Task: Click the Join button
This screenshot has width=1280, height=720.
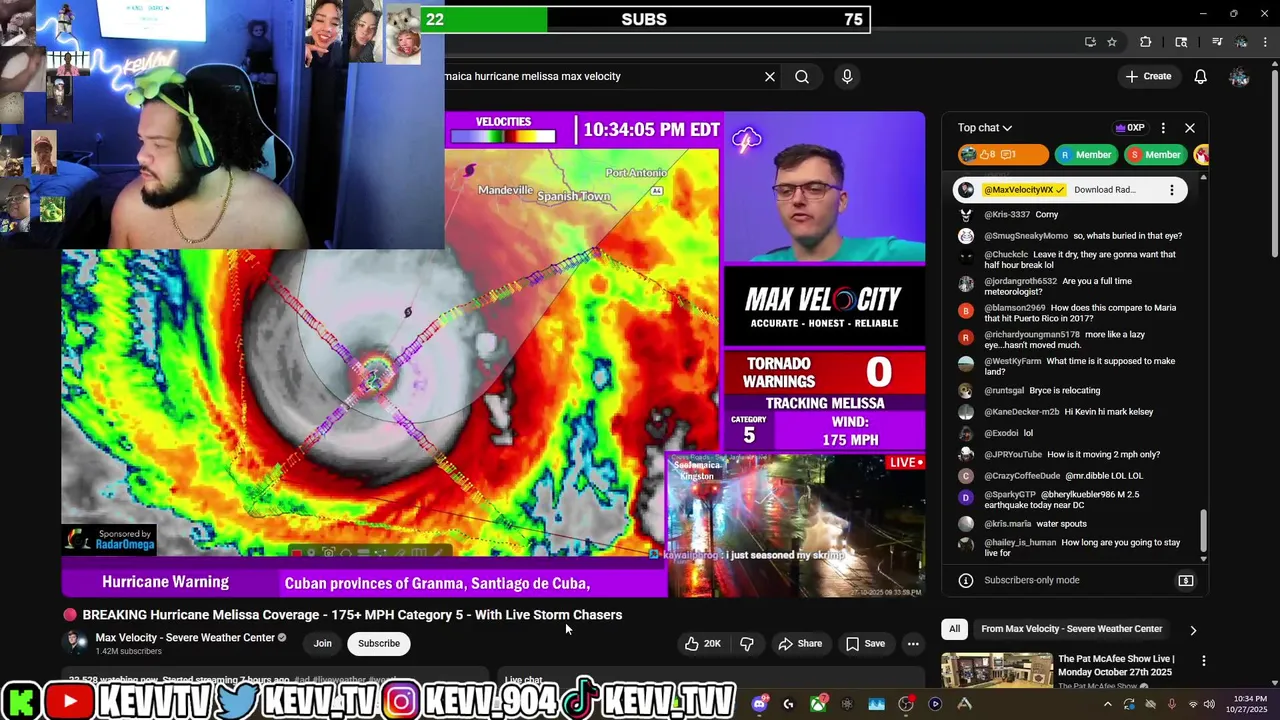Action: [322, 643]
